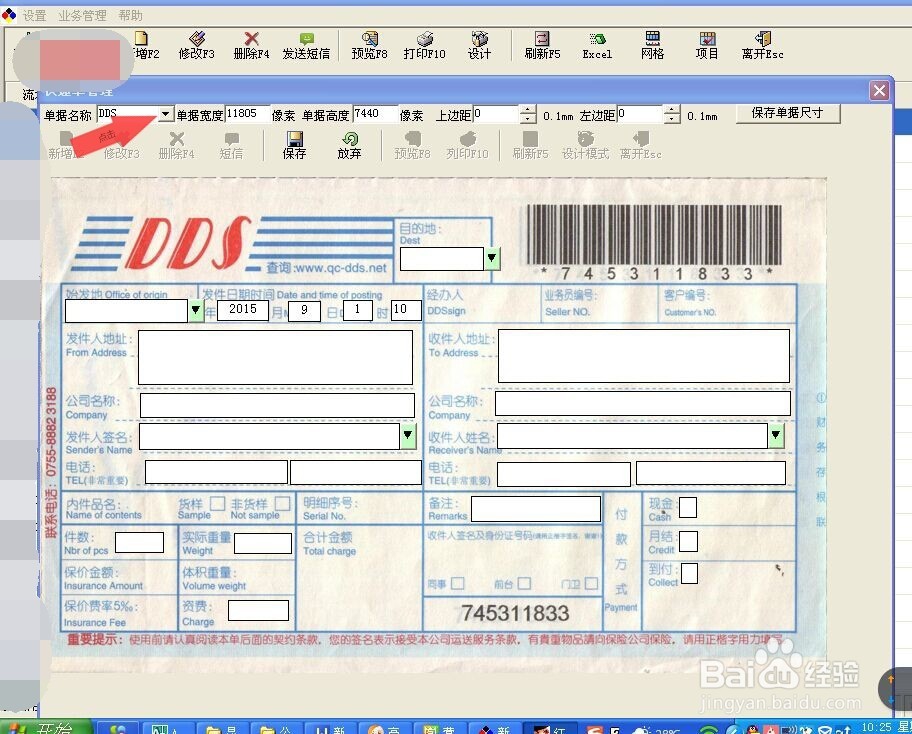Tick the 前台 checkbox

tap(524, 583)
